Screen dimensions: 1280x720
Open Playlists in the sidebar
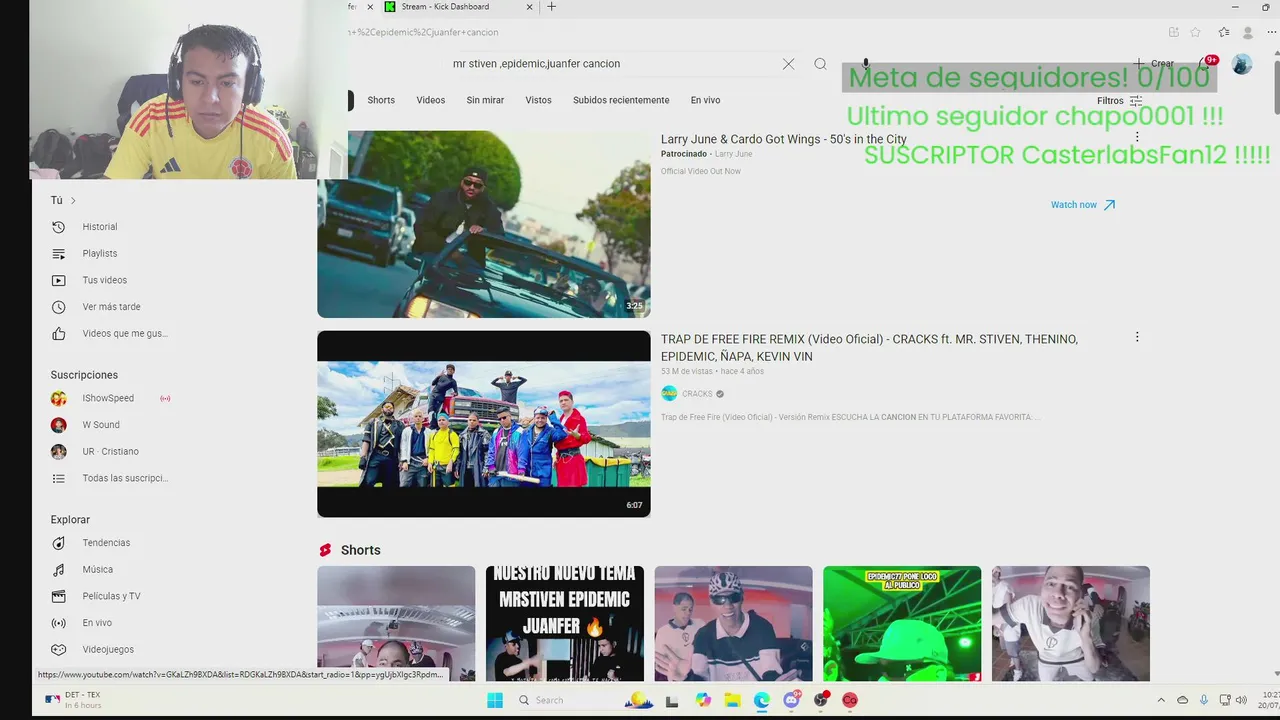99,254
